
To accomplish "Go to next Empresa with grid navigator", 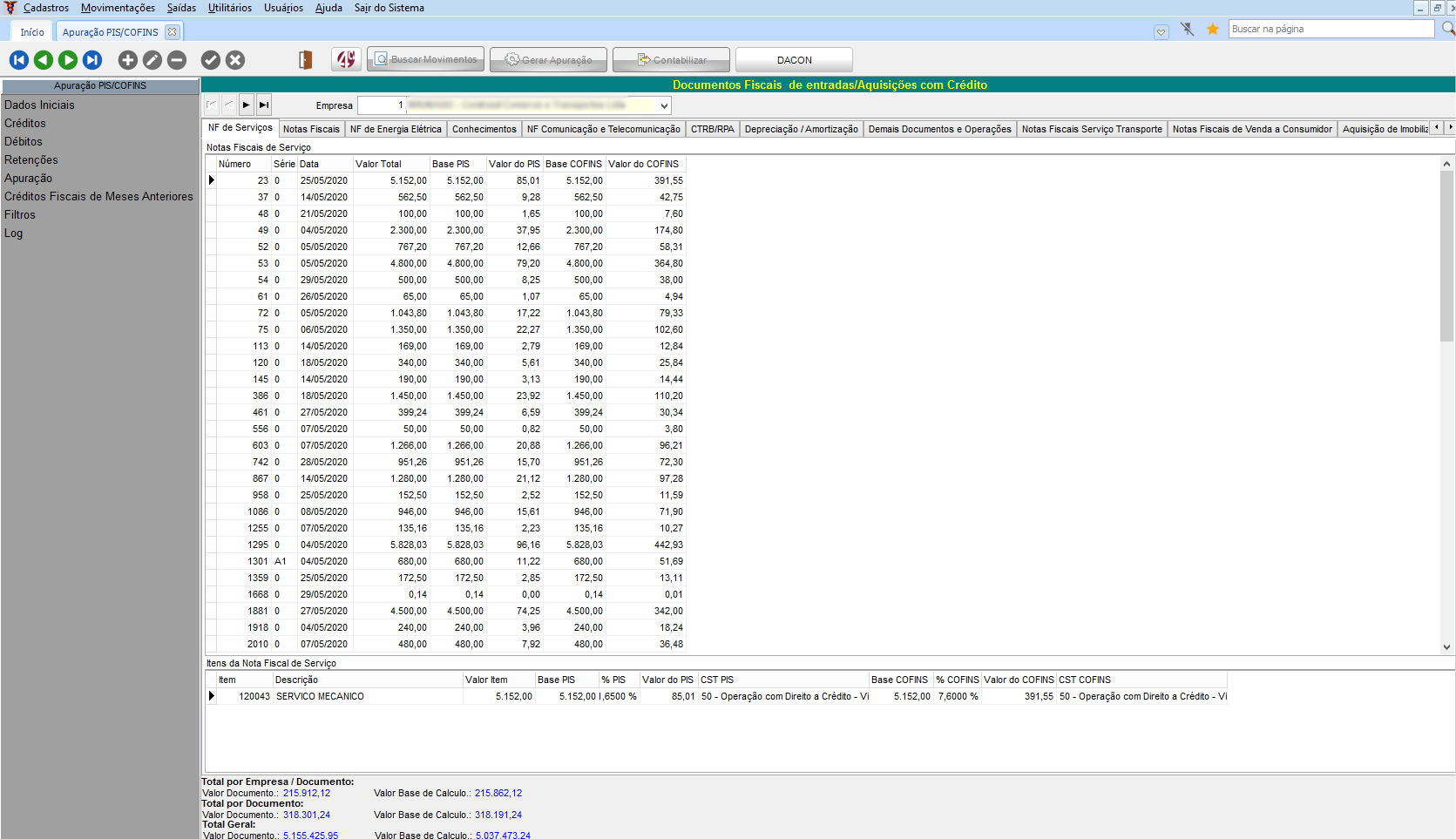I will click(247, 105).
